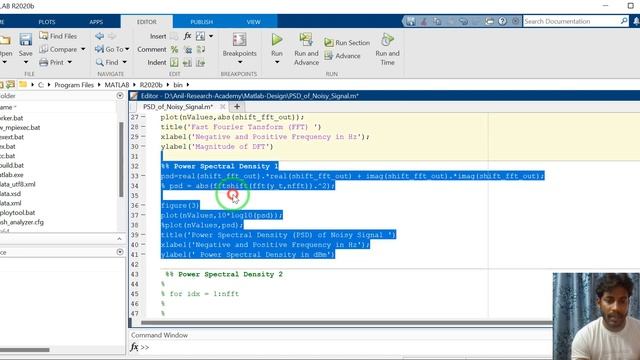Expand the Go To dropdown arrow
640x360 pixels.
click(x=127, y=49)
